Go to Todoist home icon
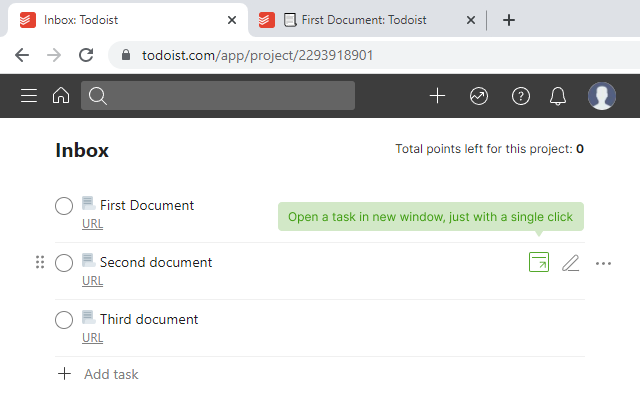The image size is (640, 400). click(x=61, y=96)
